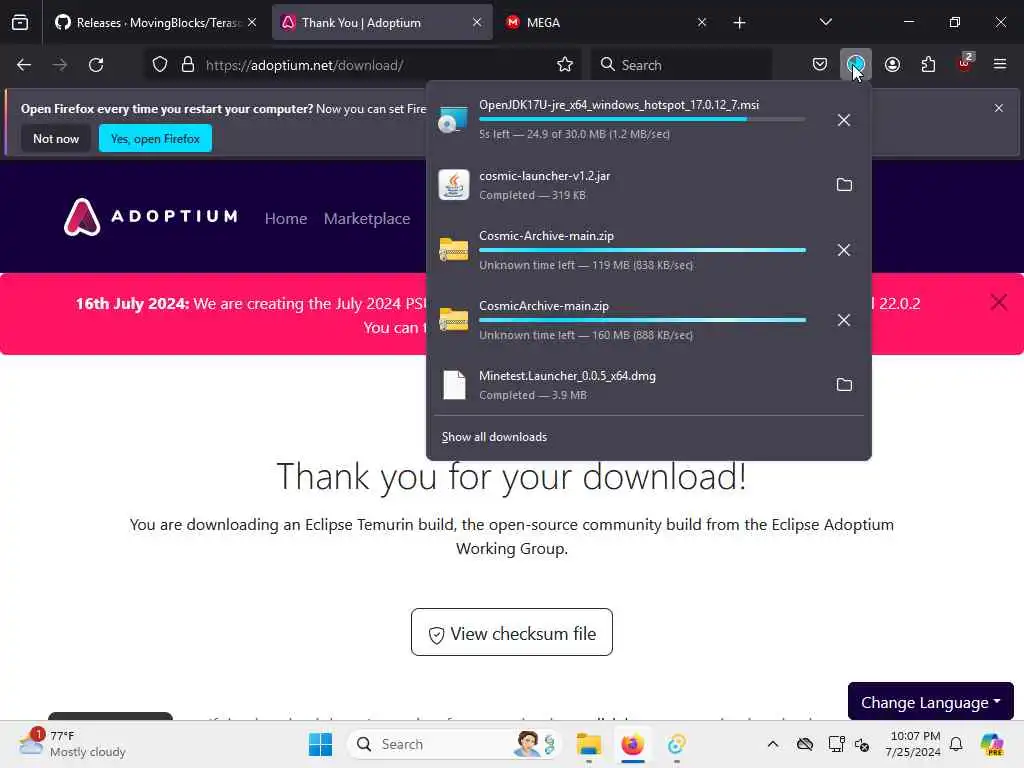Expand the Change Language dropdown
The width and height of the screenshot is (1024, 768).
(x=931, y=702)
